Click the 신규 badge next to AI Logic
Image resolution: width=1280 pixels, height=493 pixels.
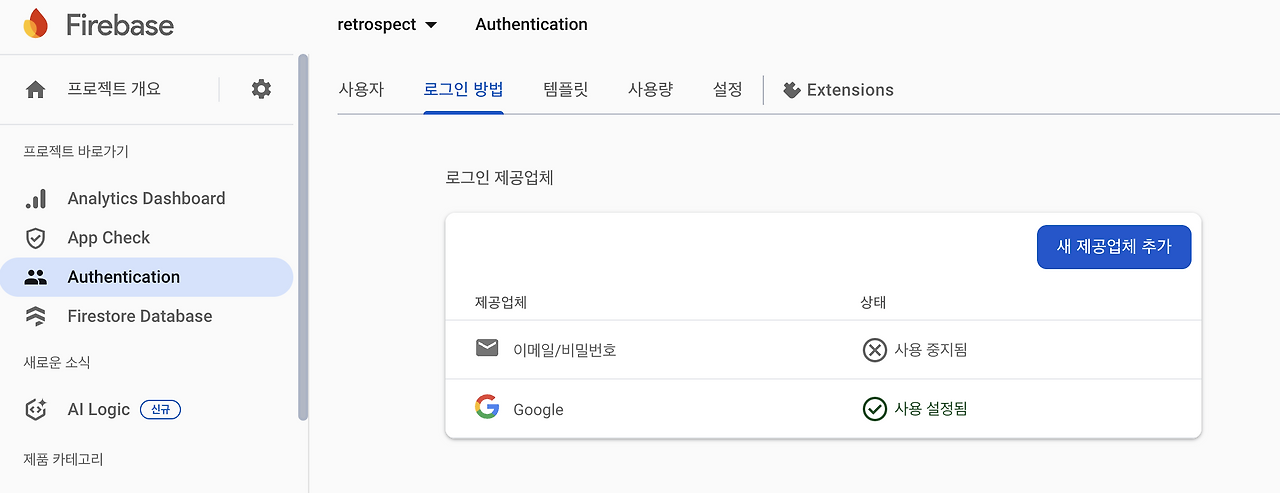click(x=160, y=410)
